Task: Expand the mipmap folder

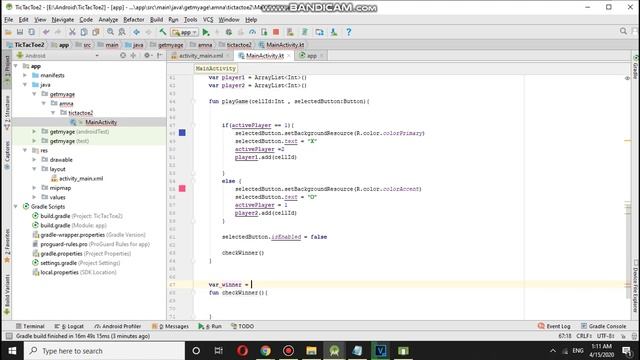Action: pos(34,188)
